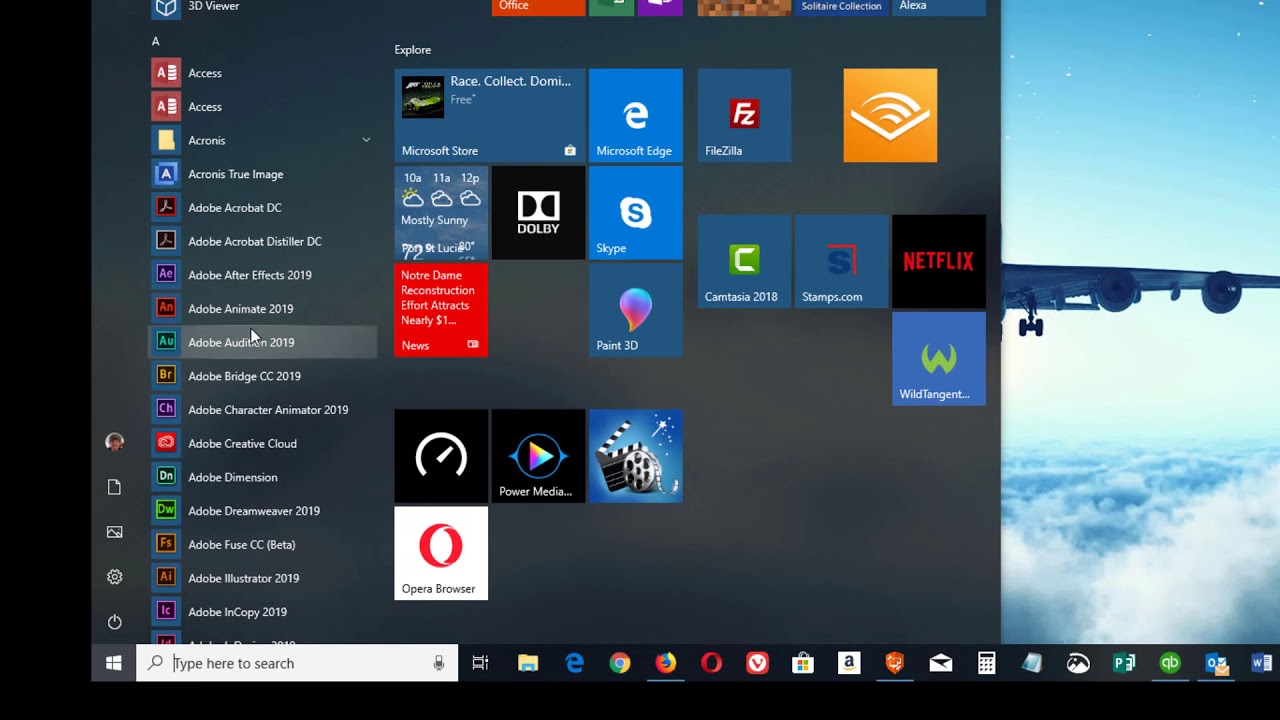Open the News tile about Notre Dame
Viewport: 1280px width, 720px height.
point(441,310)
